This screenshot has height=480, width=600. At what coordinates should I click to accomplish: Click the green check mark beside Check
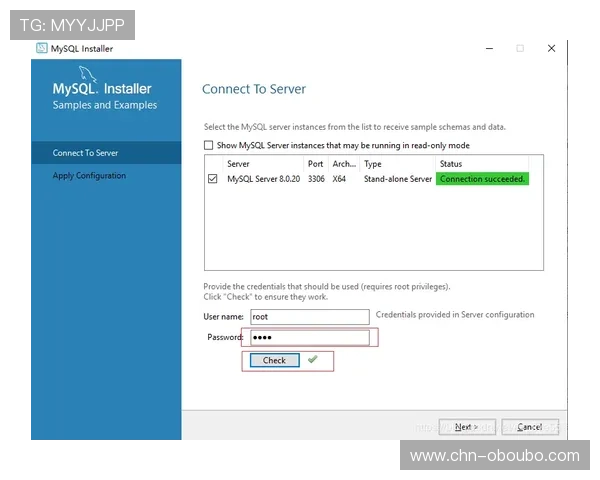313,359
